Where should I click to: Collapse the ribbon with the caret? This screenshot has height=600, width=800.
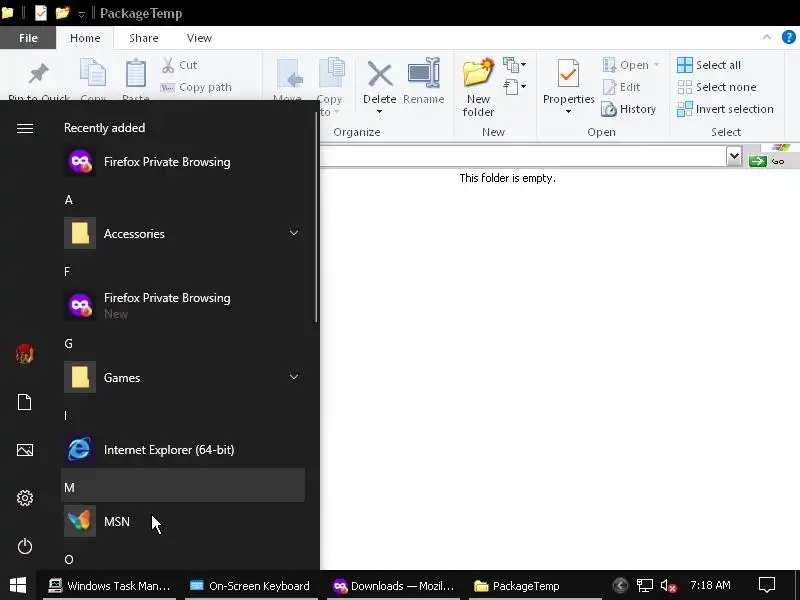tap(766, 37)
